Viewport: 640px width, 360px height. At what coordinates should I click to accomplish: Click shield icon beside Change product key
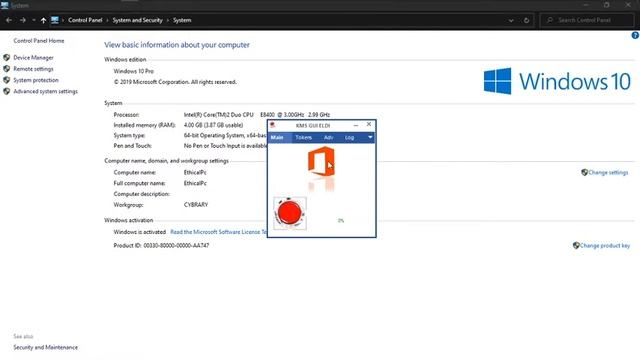pos(576,246)
